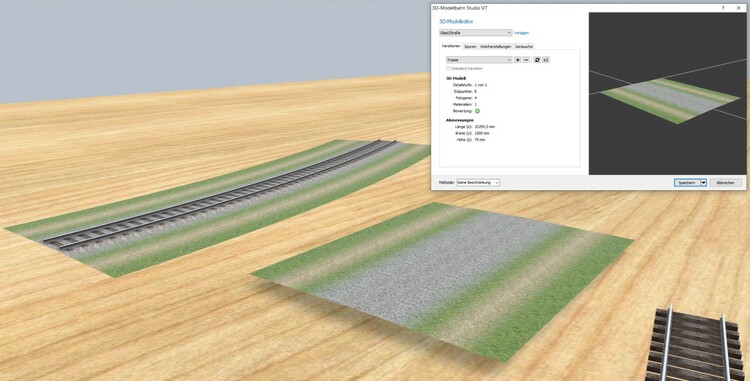Image resolution: width=750 pixels, height=381 pixels.
Task: Switch to the Spuren tab
Action: [470, 46]
